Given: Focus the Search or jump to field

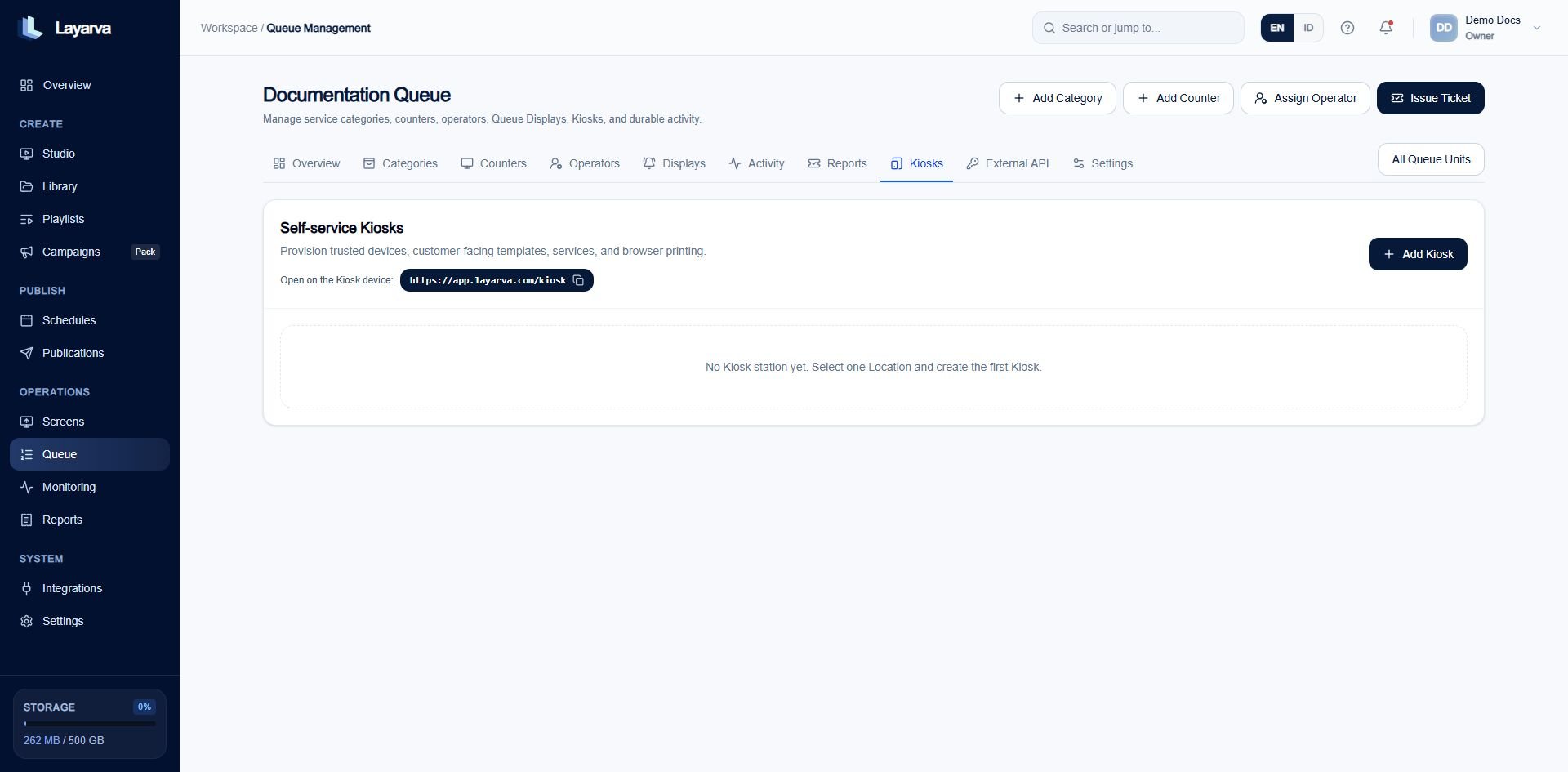Looking at the screenshot, I should click(1138, 28).
